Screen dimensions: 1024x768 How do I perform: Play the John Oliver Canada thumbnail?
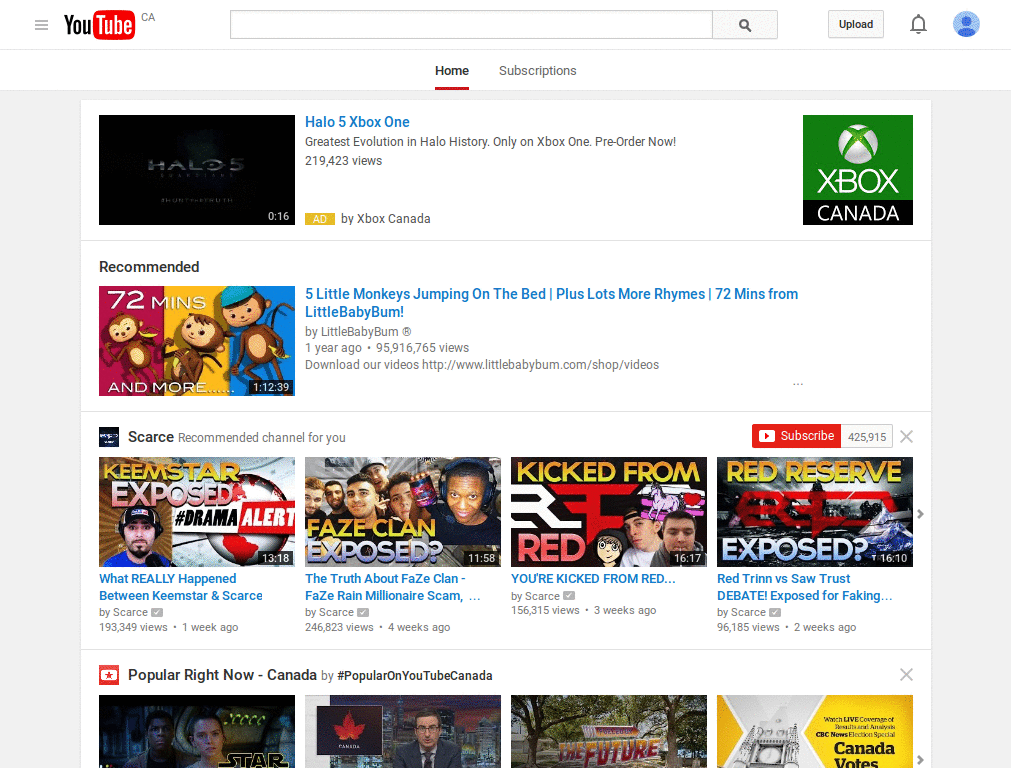point(403,731)
